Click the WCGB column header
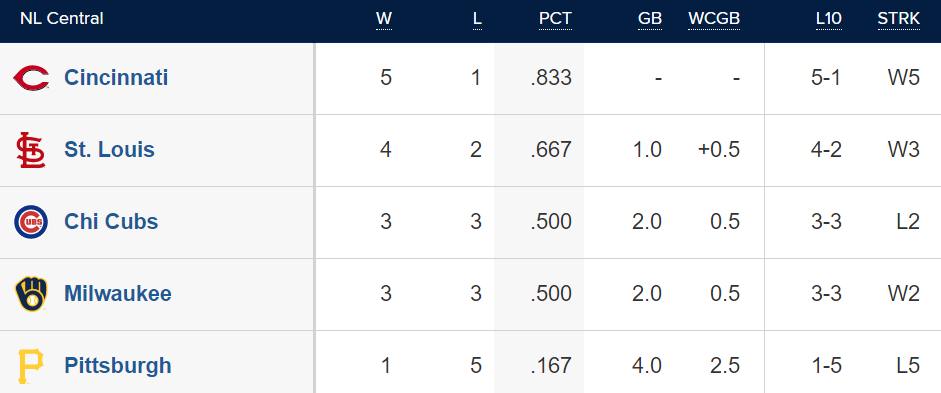Image resolution: width=941 pixels, height=393 pixels. click(714, 19)
